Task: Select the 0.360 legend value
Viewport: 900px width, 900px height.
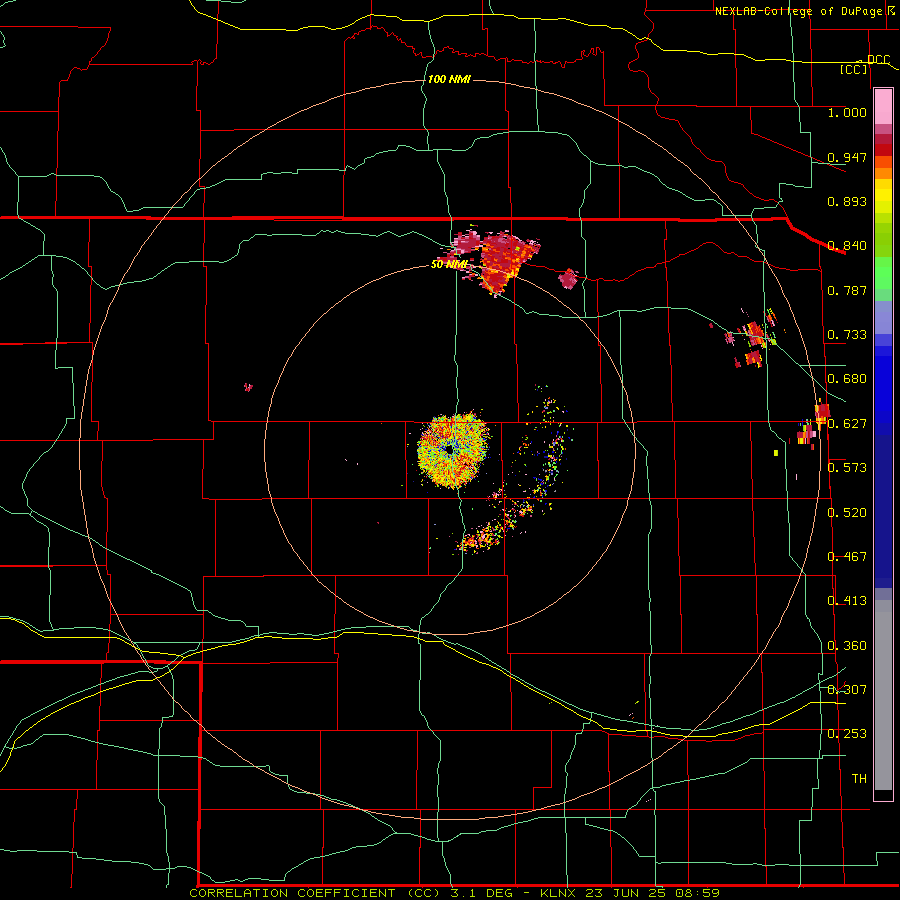Action: point(847,646)
